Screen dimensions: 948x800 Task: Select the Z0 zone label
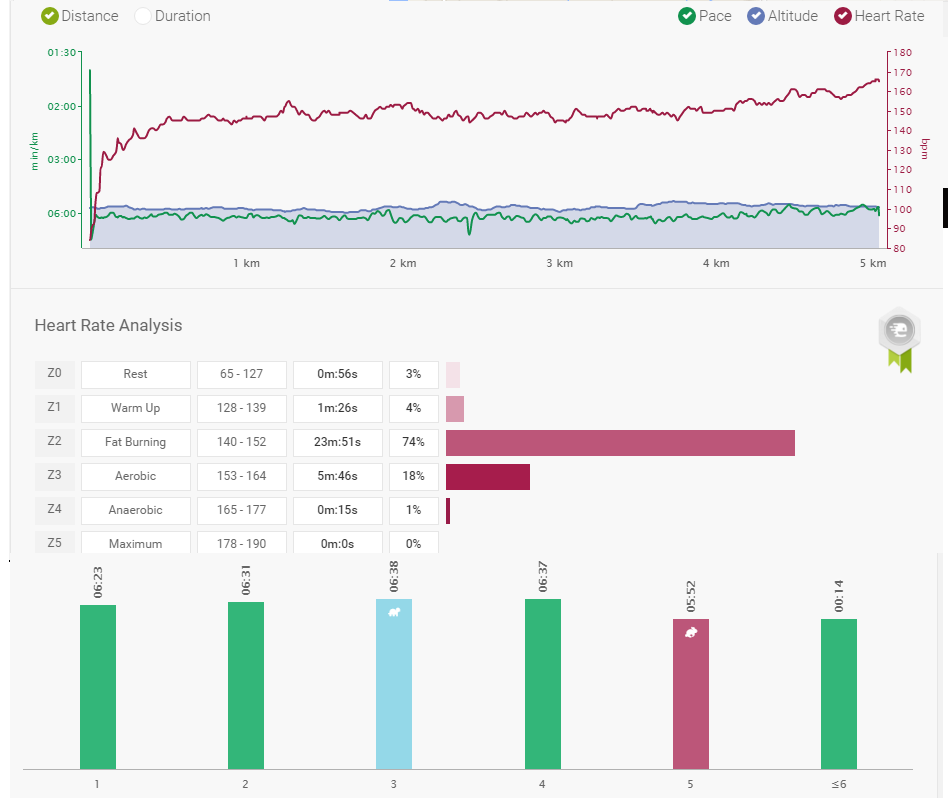tap(54, 374)
